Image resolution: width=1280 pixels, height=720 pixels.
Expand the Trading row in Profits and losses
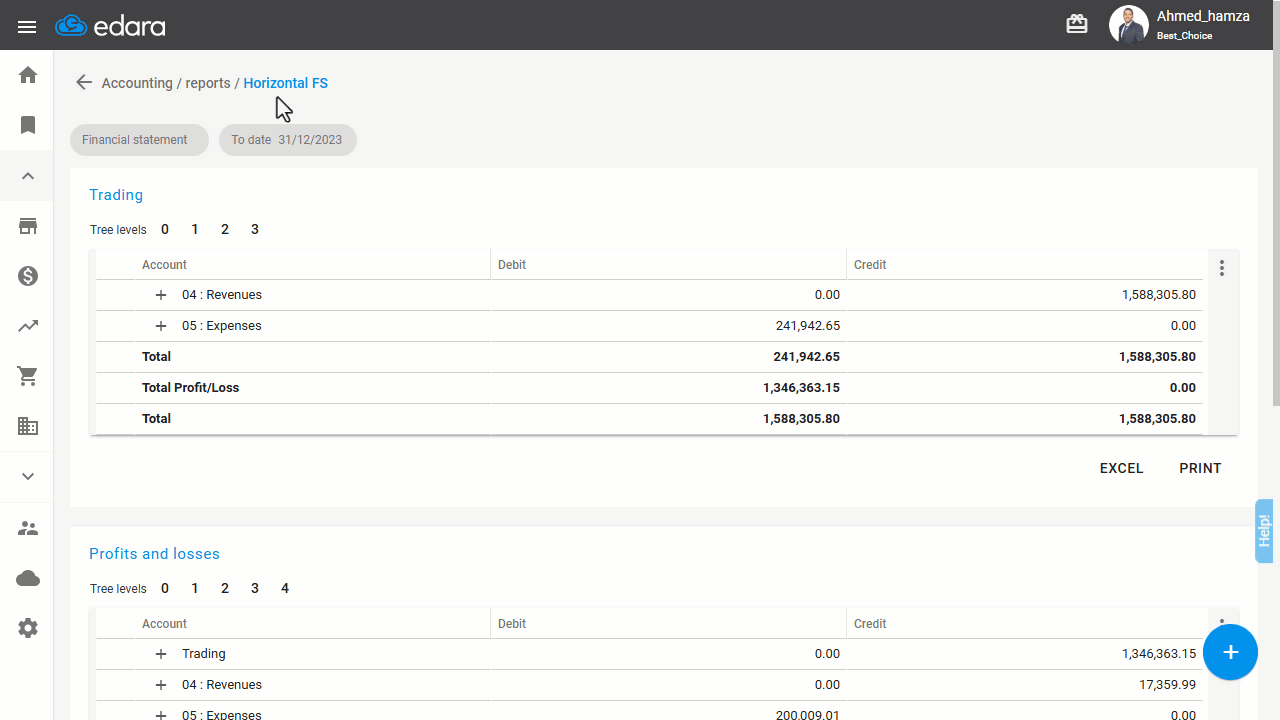160,654
